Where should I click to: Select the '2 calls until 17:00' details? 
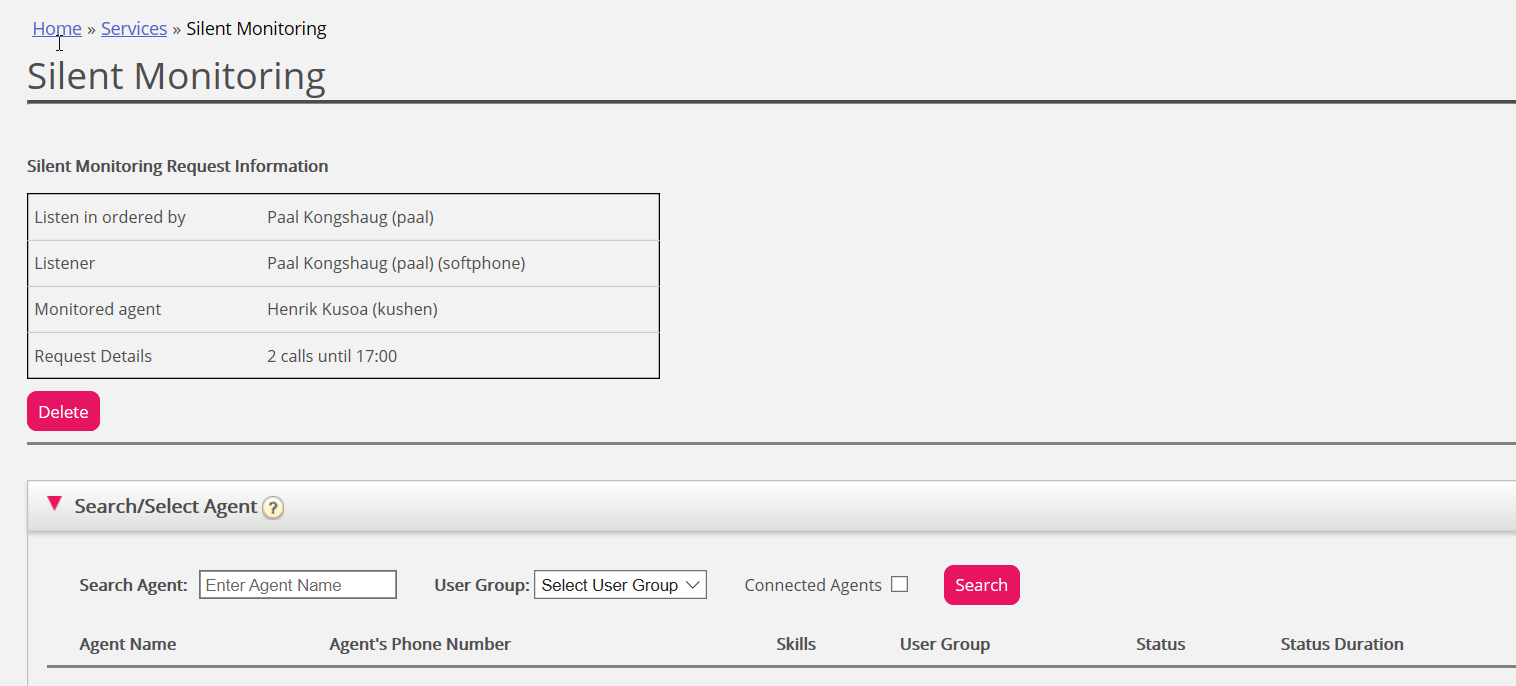click(332, 356)
